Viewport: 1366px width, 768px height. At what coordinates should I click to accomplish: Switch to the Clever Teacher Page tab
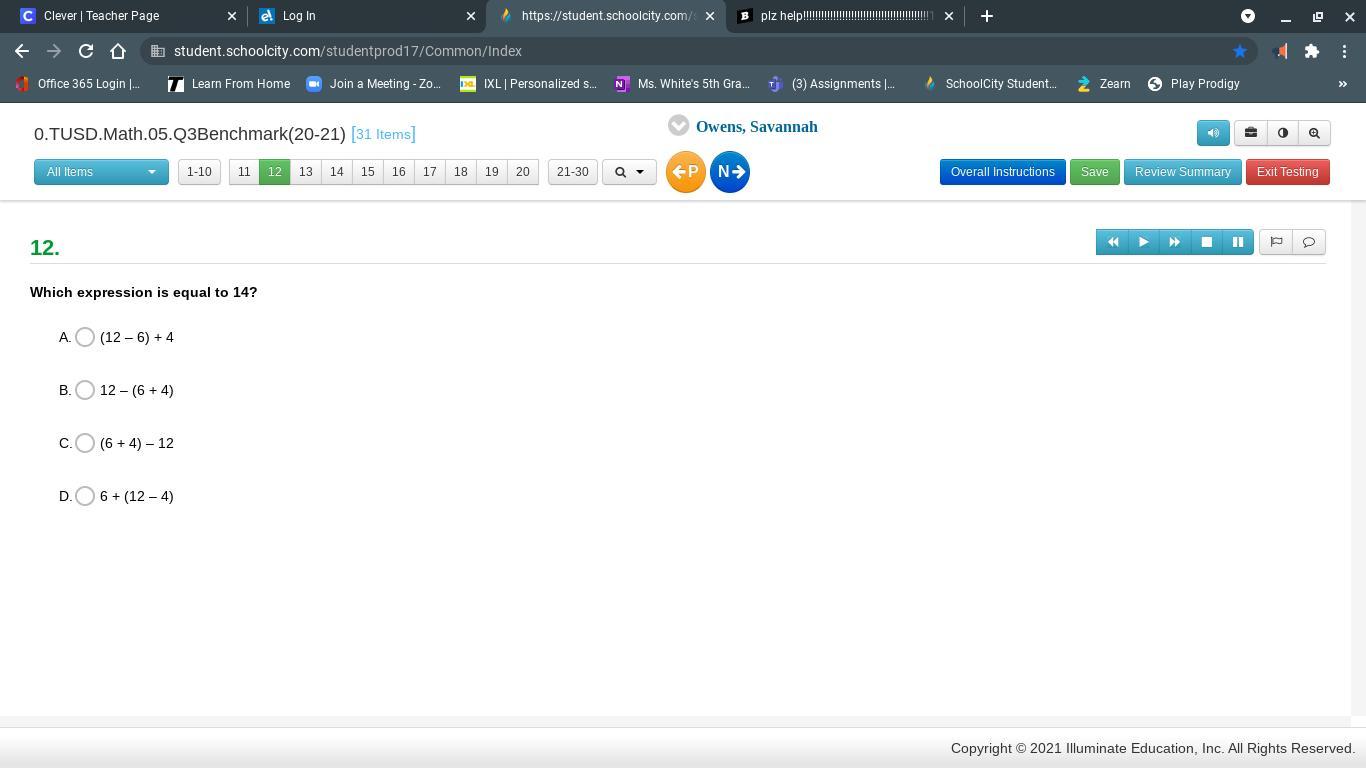101,16
